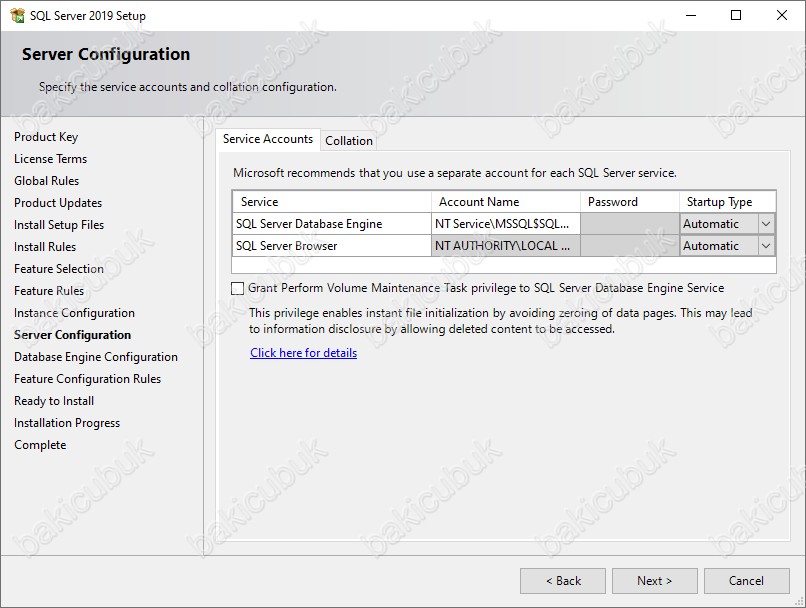The width and height of the screenshot is (806, 608).
Task: Click the Product Key step in sidebar
Action: [x=46, y=137]
